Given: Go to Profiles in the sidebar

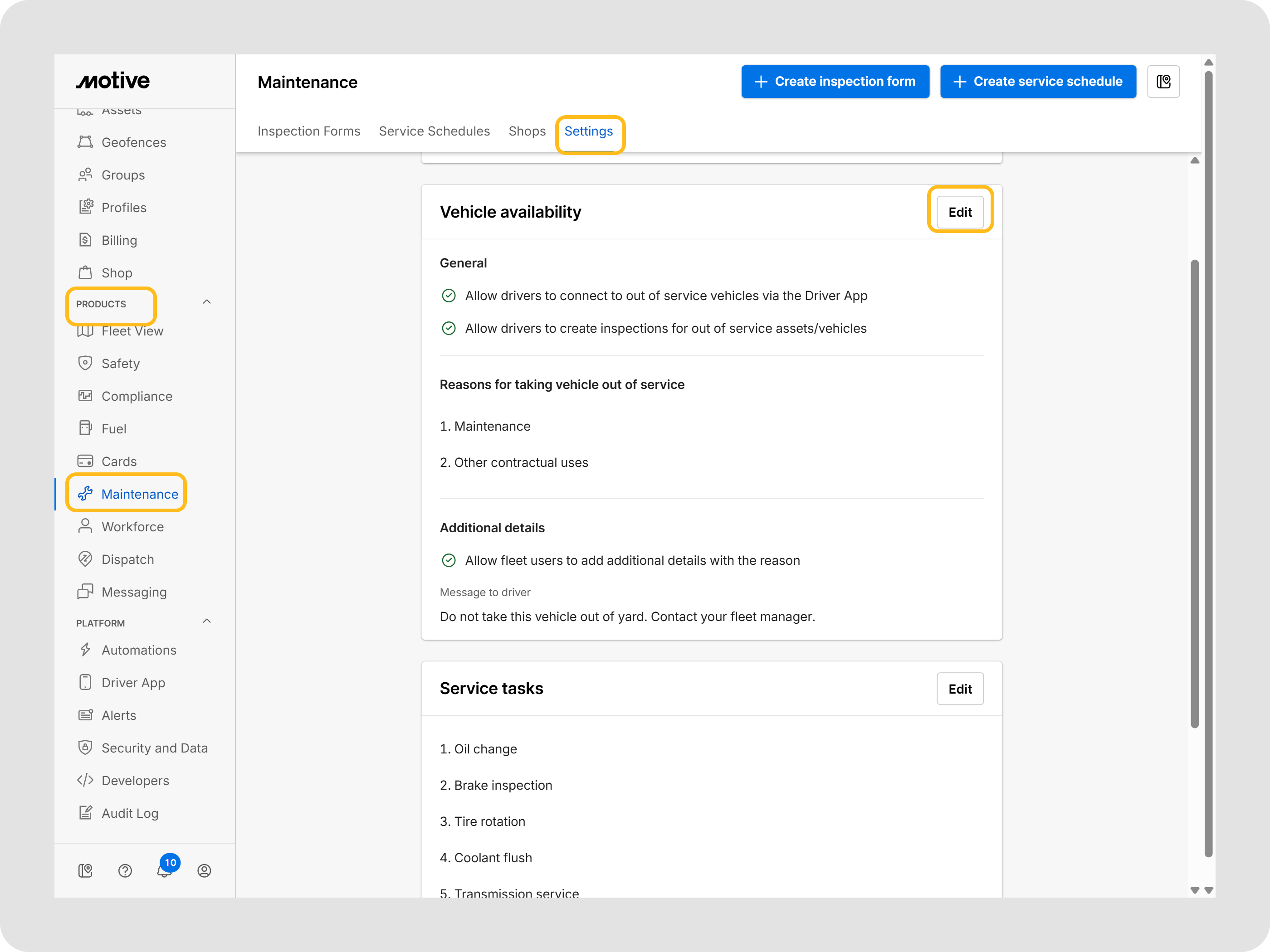Looking at the screenshot, I should pos(112,208).
